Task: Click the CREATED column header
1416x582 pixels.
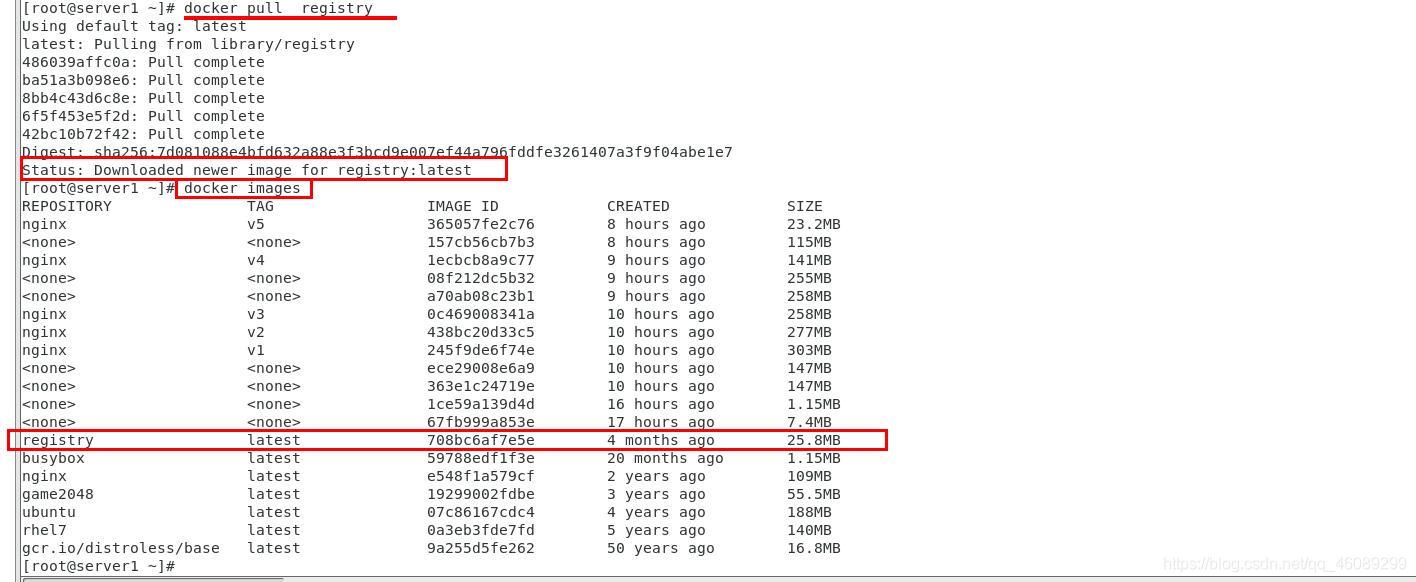Action: point(638,206)
